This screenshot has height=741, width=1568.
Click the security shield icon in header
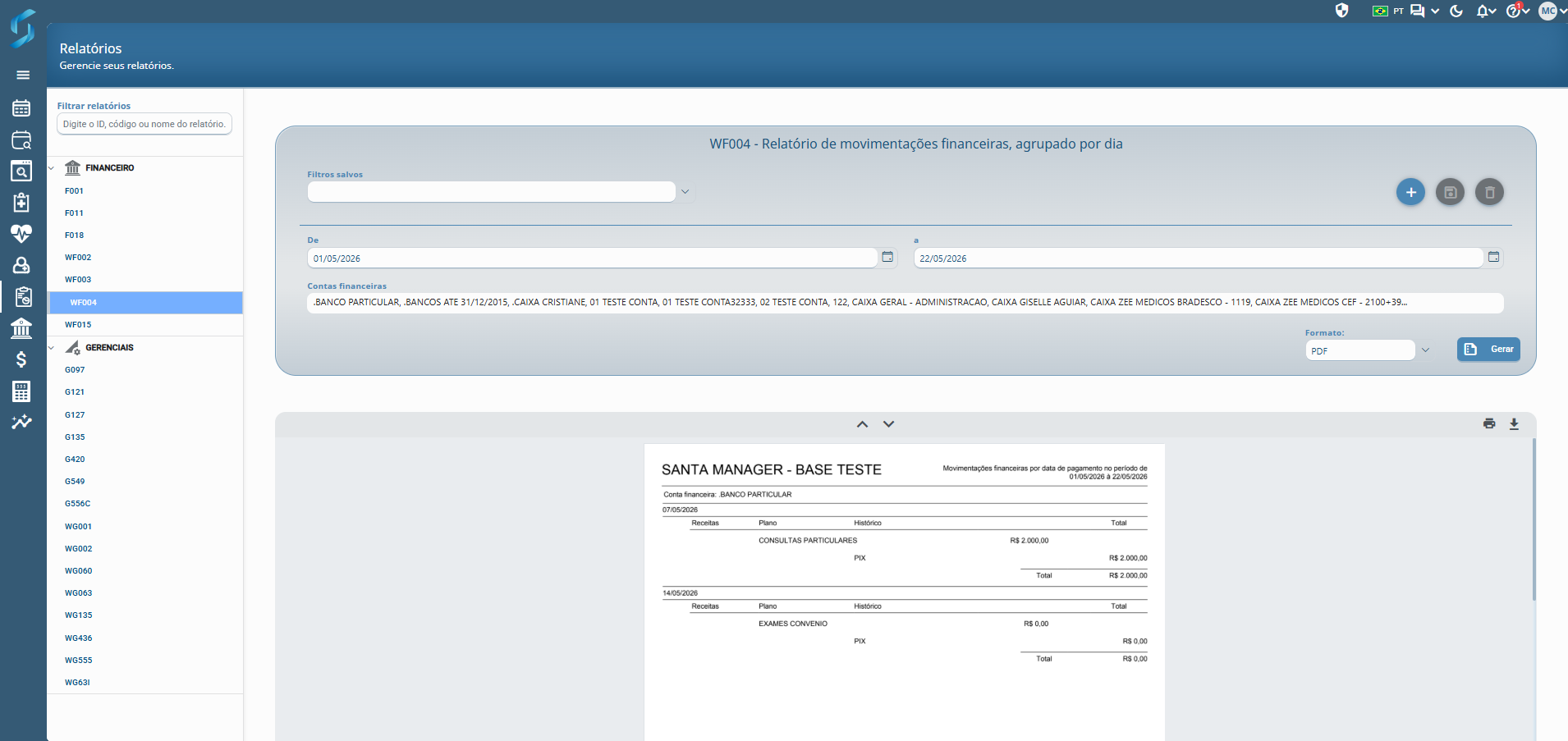(1342, 11)
